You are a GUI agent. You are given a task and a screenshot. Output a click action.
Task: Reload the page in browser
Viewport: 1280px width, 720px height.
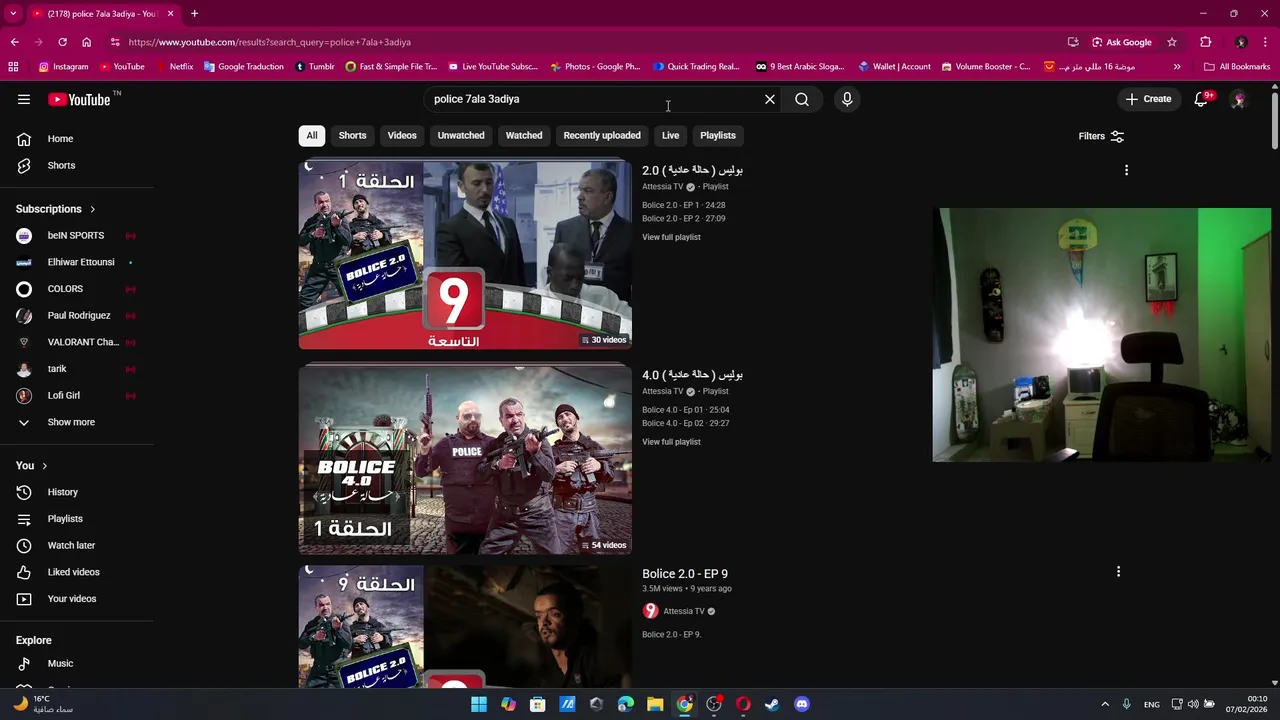[x=62, y=42]
